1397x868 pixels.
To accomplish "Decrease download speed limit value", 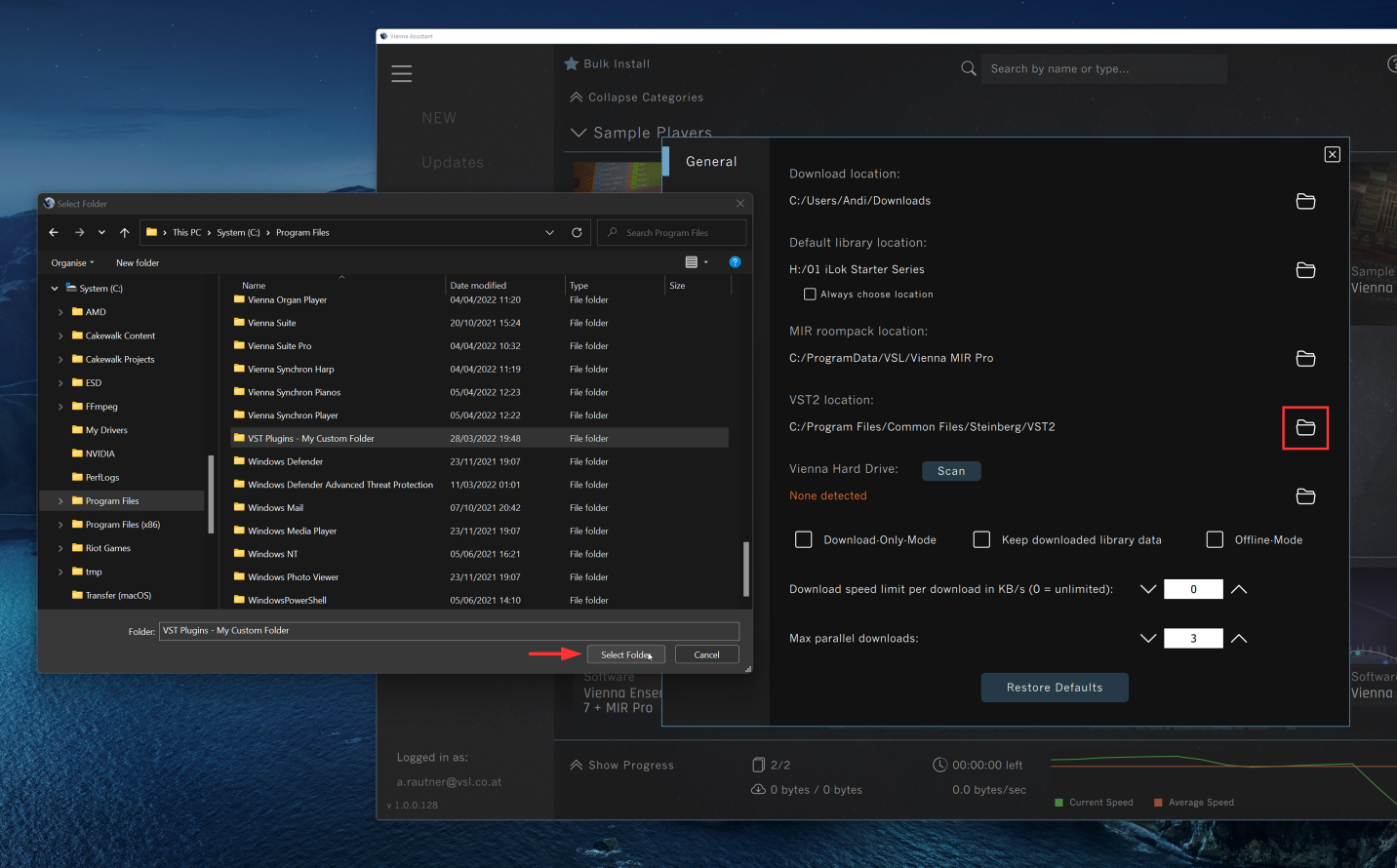I will 1148,589.
